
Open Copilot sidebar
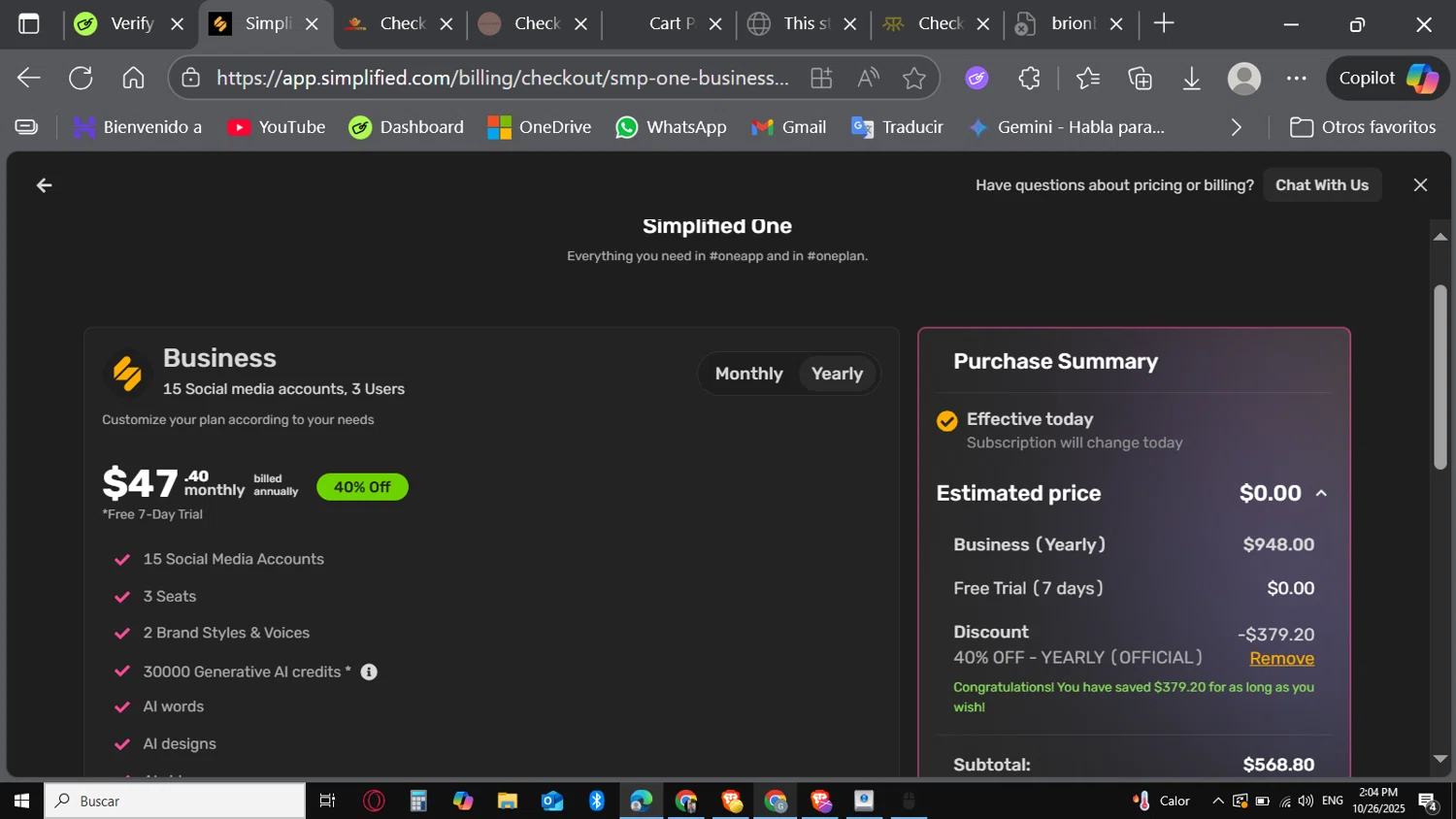coord(1388,79)
